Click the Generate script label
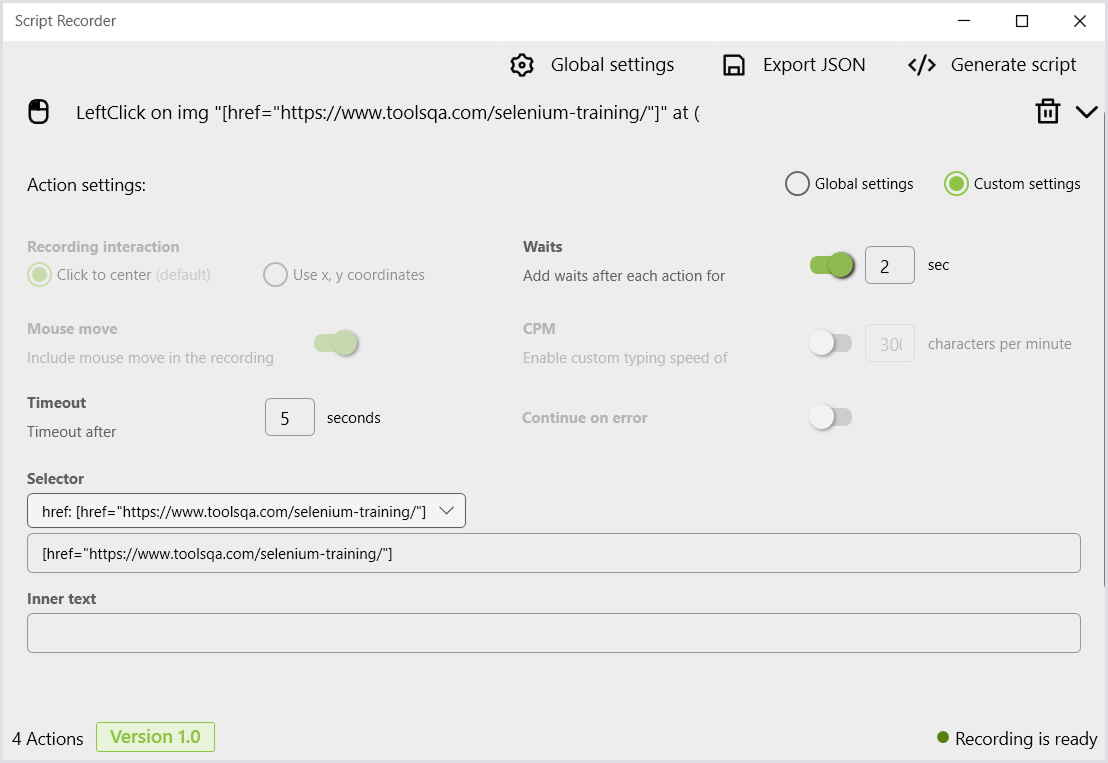The height and width of the screenshot is (763, 1108). 1013,65
